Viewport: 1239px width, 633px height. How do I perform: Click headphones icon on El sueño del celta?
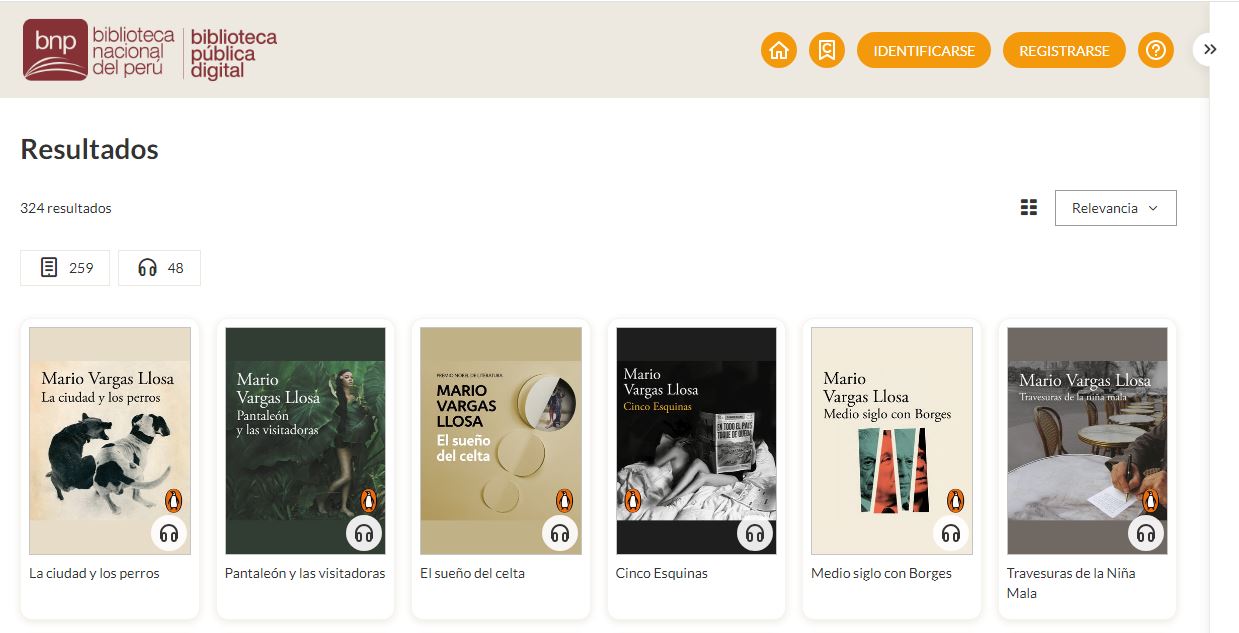pyautogui.click(x=560, y=533)
